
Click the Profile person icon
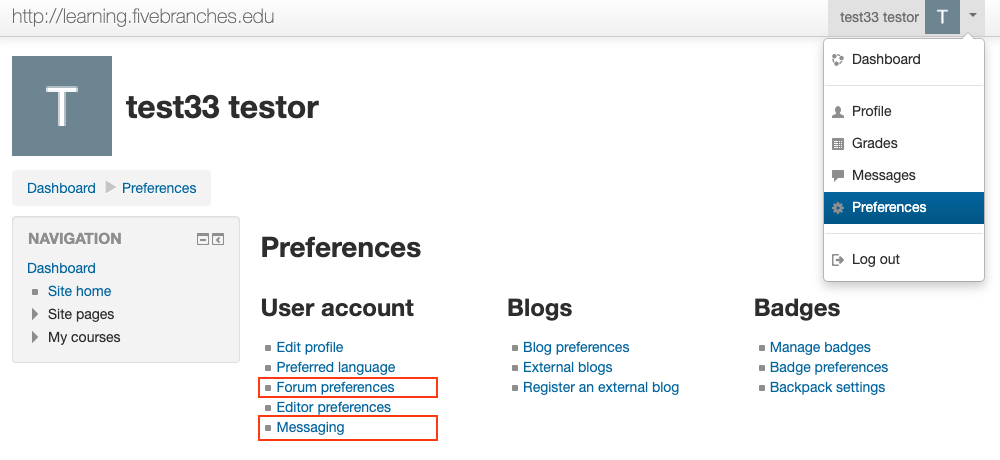pyautogui.click(x=838, y=112)
